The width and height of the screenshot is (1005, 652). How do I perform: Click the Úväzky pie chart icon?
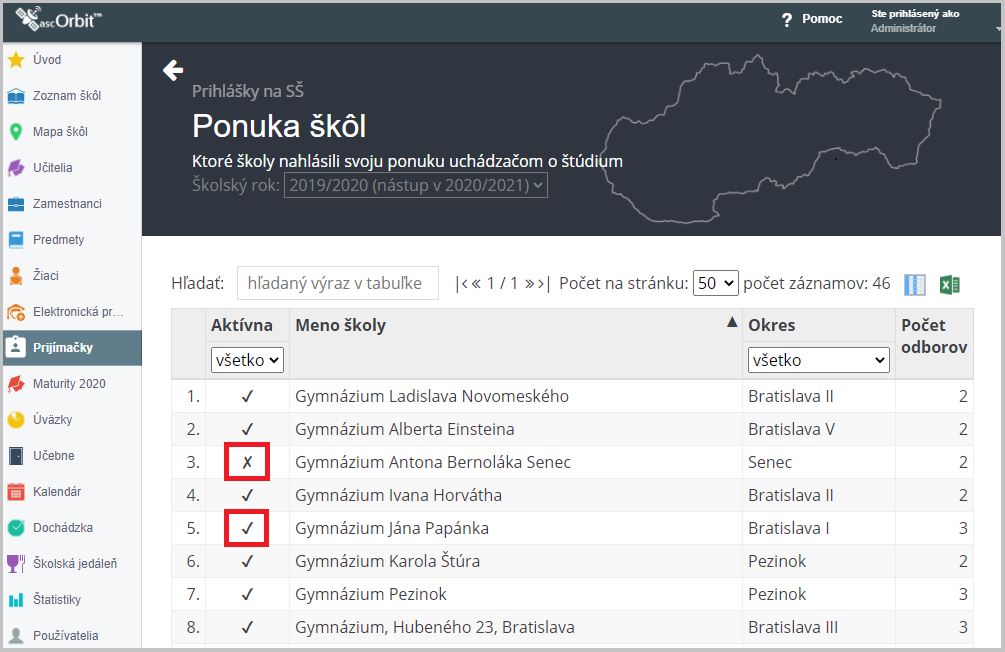point(16,420)
